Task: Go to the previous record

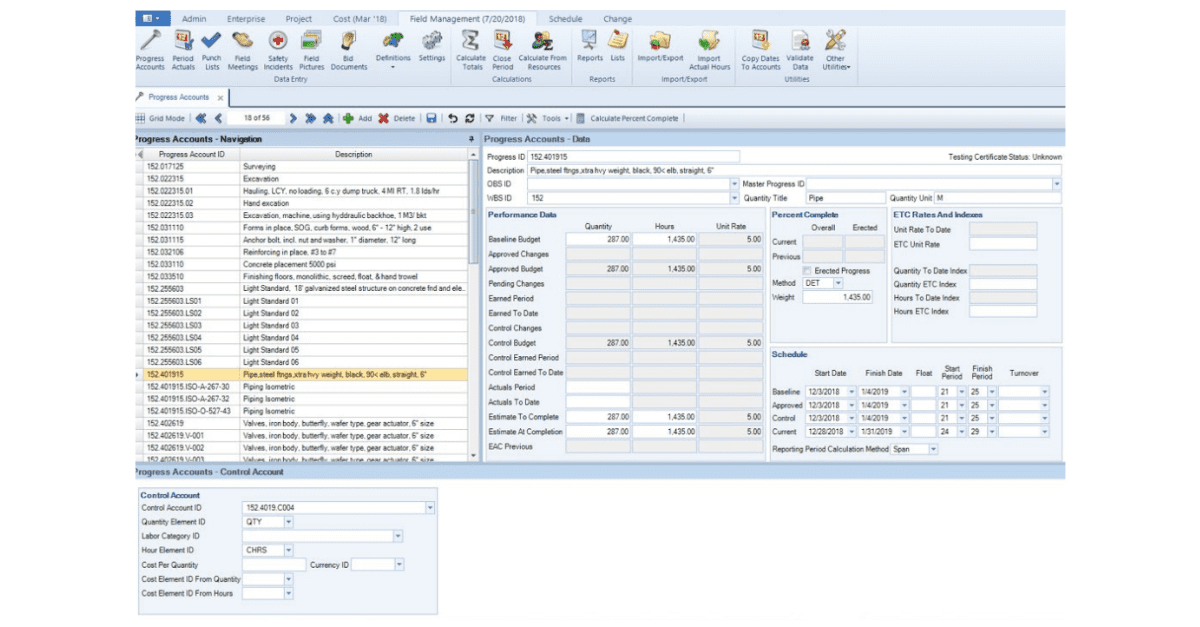Action: [218, 118]
